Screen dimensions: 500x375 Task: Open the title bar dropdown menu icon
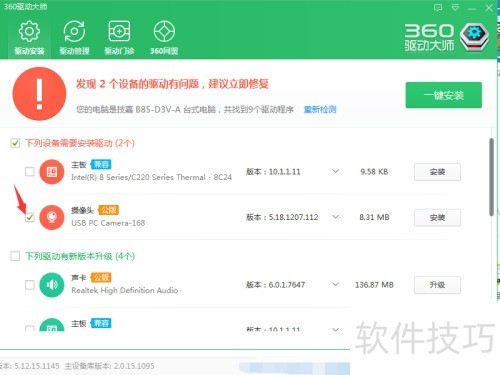point(455,7)
